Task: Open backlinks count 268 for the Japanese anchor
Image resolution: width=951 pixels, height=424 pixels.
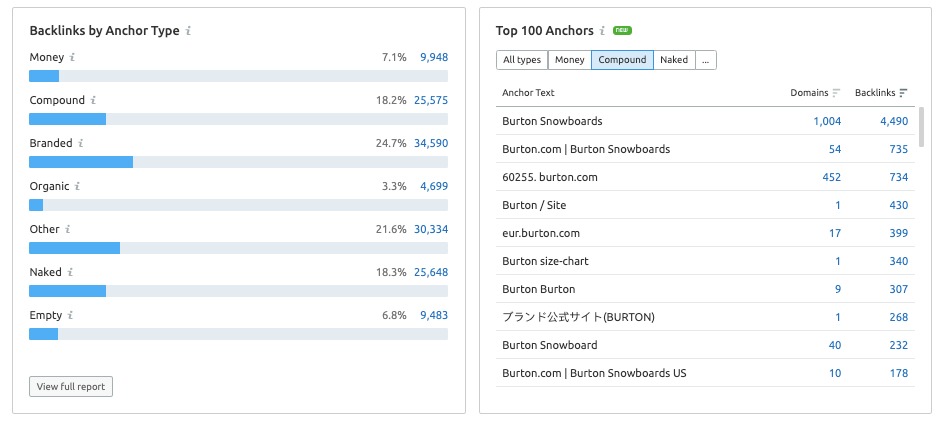Action: pos(899,317)
